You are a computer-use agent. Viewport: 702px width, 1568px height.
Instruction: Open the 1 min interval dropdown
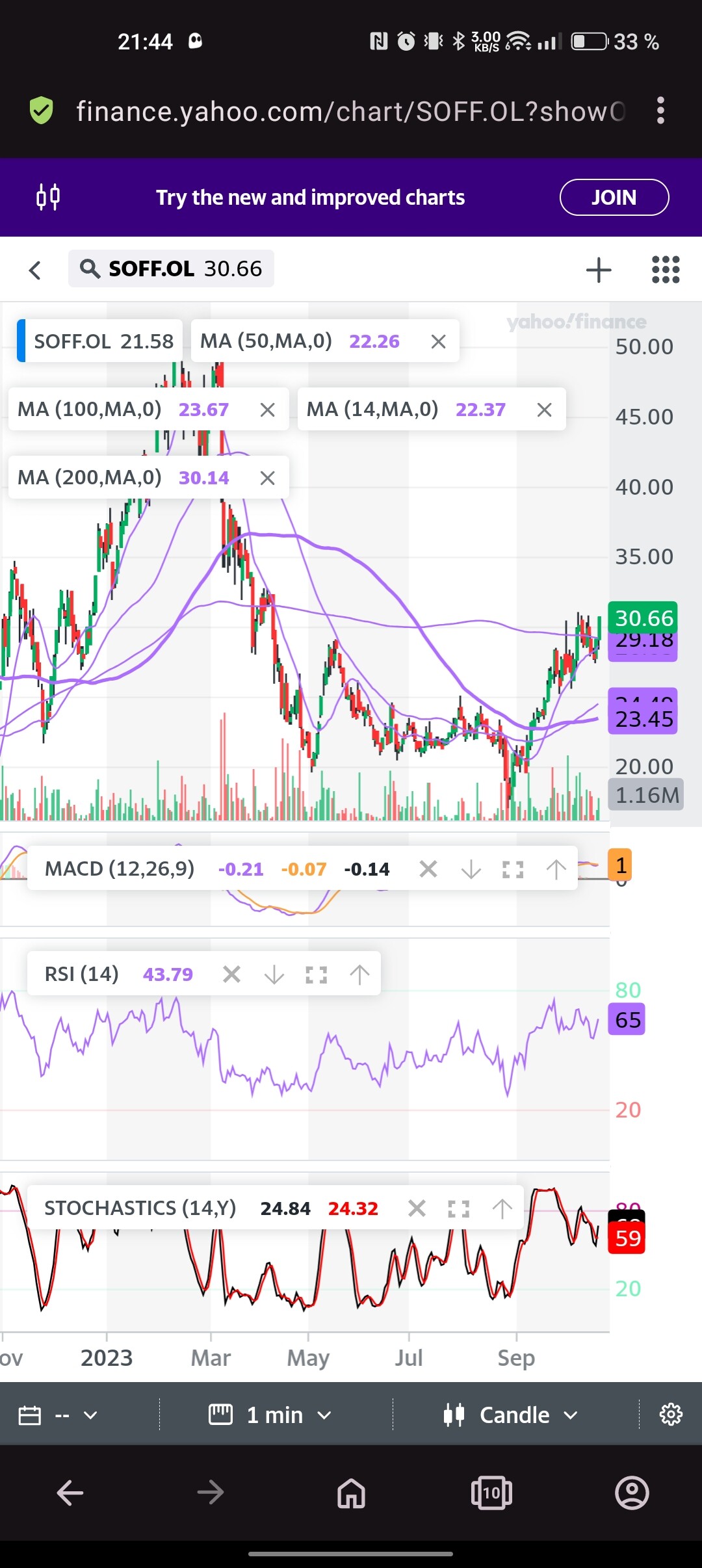pyautogui.click(x=270, y=1415)
